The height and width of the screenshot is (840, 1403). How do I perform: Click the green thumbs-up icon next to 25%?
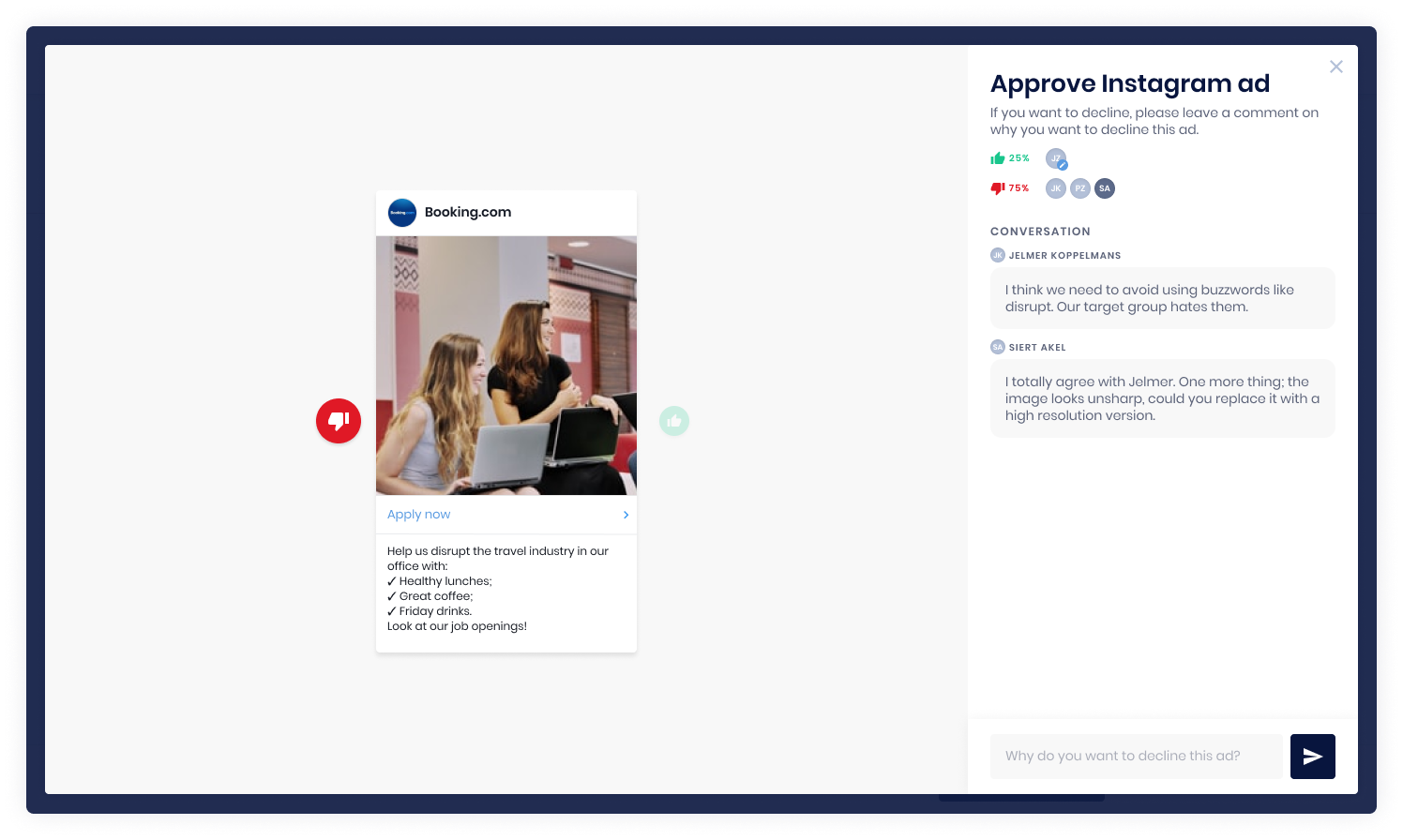point(998,158)
